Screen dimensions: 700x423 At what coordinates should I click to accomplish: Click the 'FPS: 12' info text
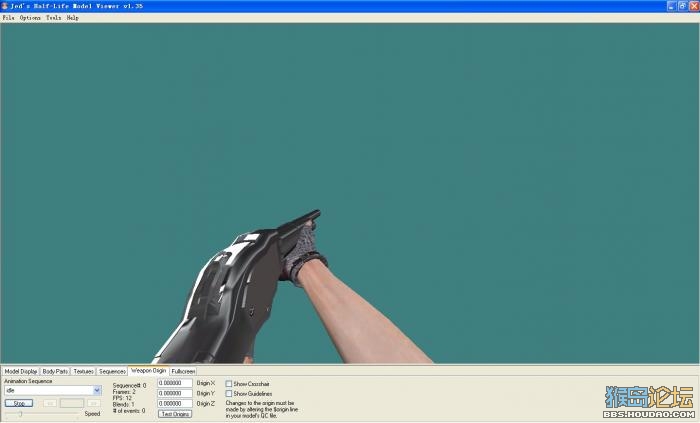tap(122, 398)
